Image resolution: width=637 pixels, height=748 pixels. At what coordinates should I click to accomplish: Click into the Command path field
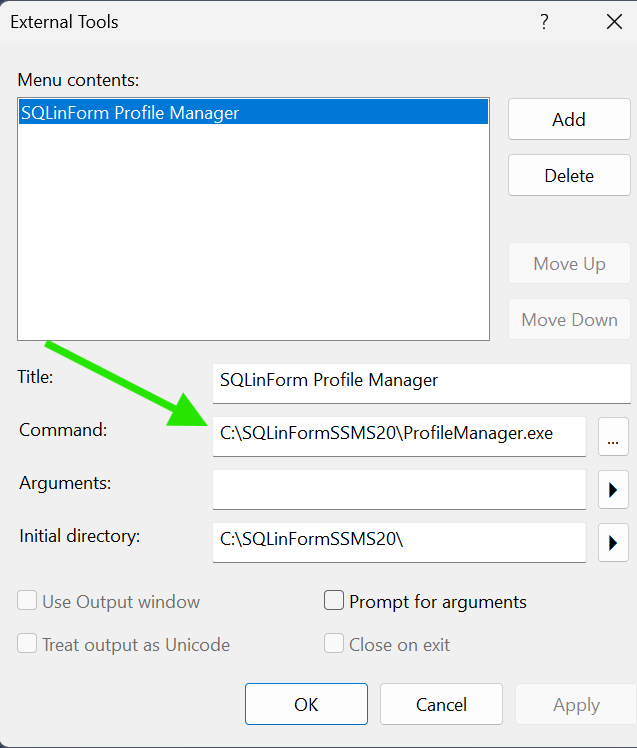(x=399, y=436)
